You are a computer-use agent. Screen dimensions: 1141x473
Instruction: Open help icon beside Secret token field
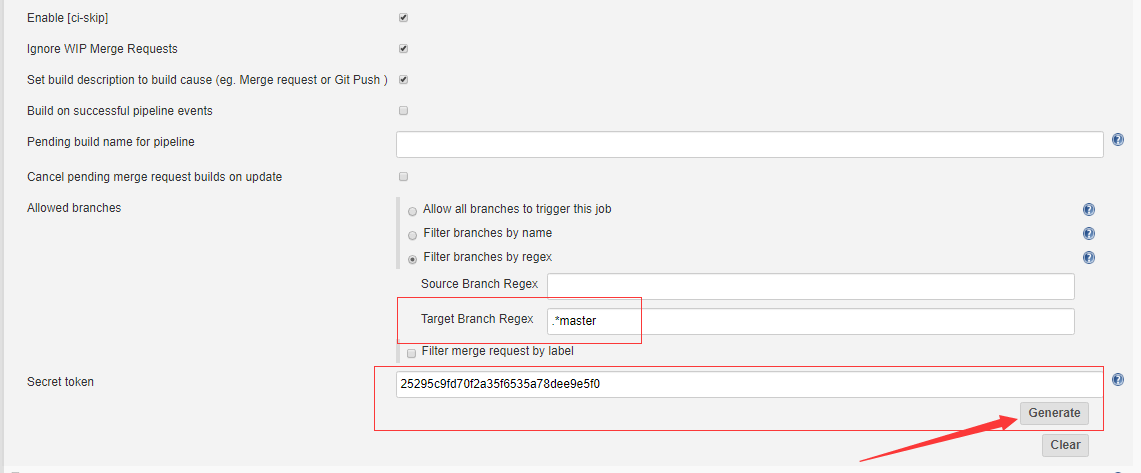tap(1117, 380)
